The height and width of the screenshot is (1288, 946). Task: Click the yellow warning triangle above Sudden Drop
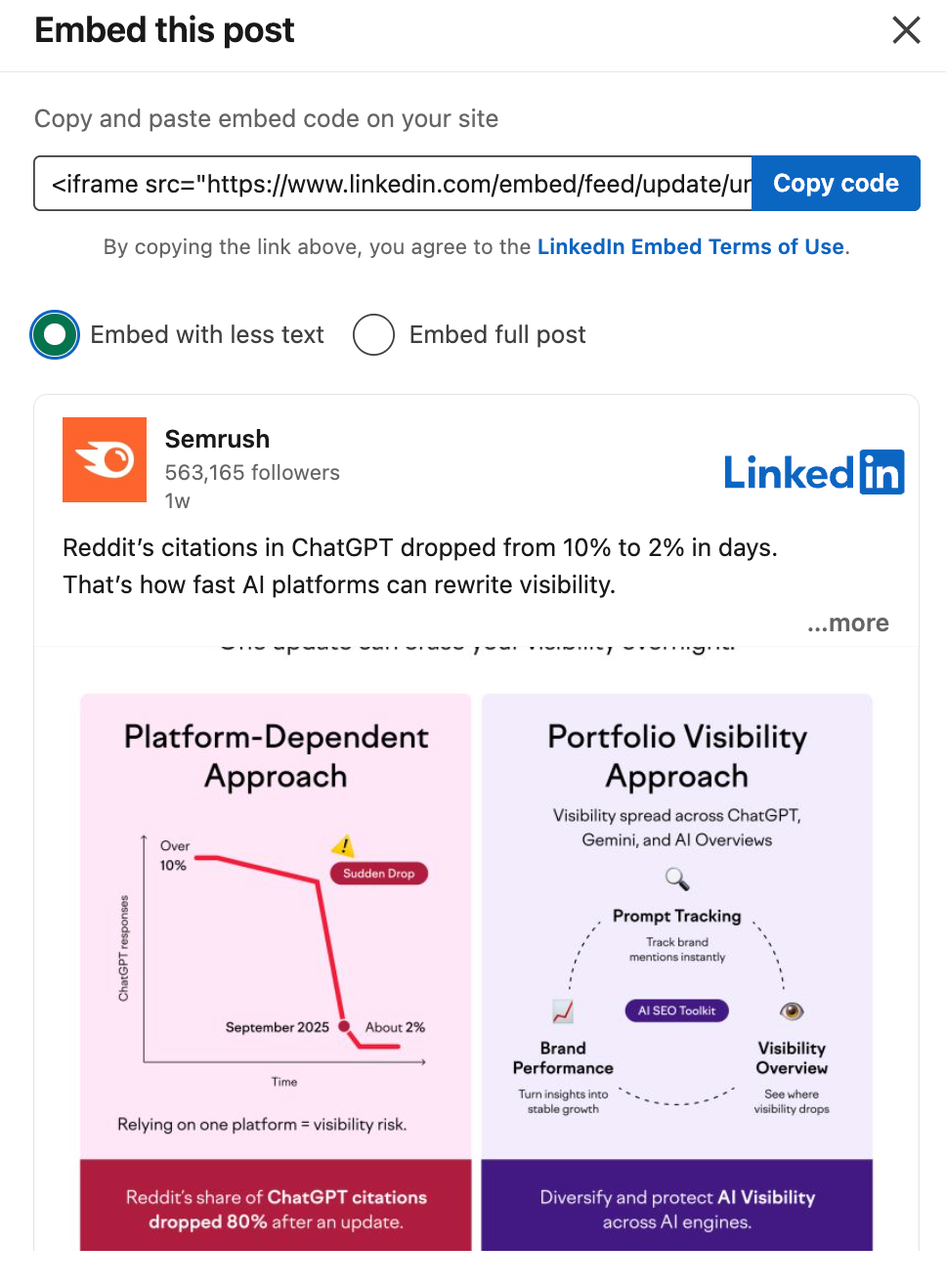coord(344,846)
